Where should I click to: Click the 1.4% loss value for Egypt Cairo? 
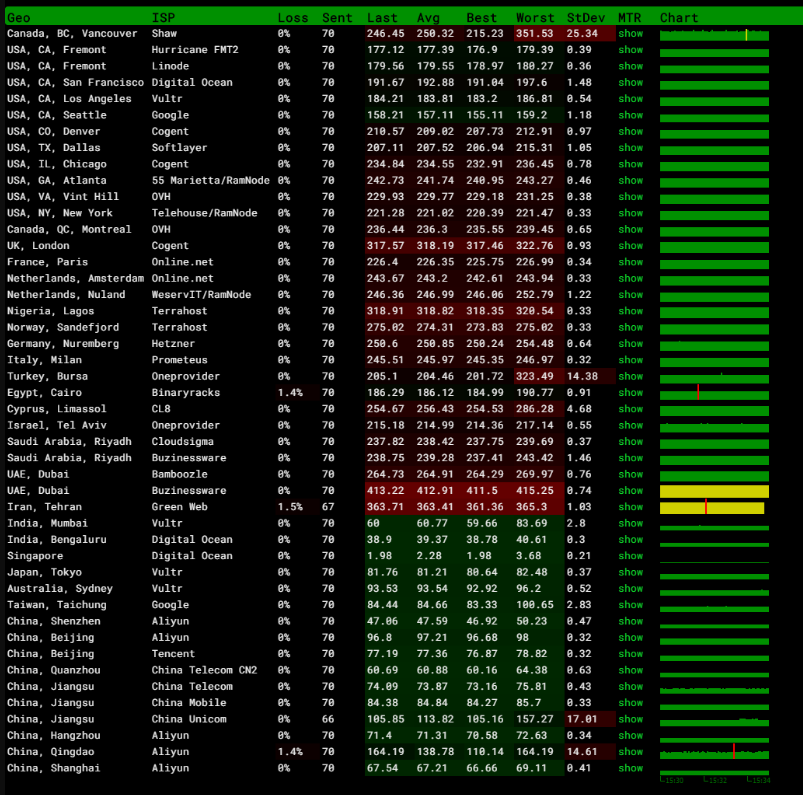(290, 393)
